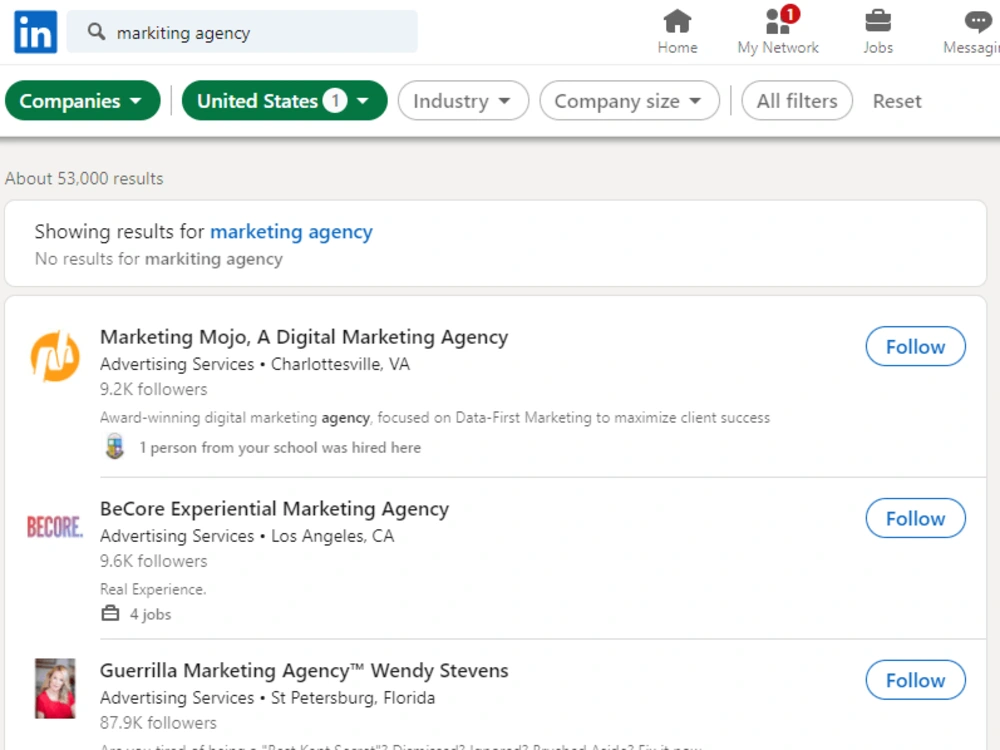Search instead for markiting agency
Screen dimensions: 1000x750
tap(214, 259)
